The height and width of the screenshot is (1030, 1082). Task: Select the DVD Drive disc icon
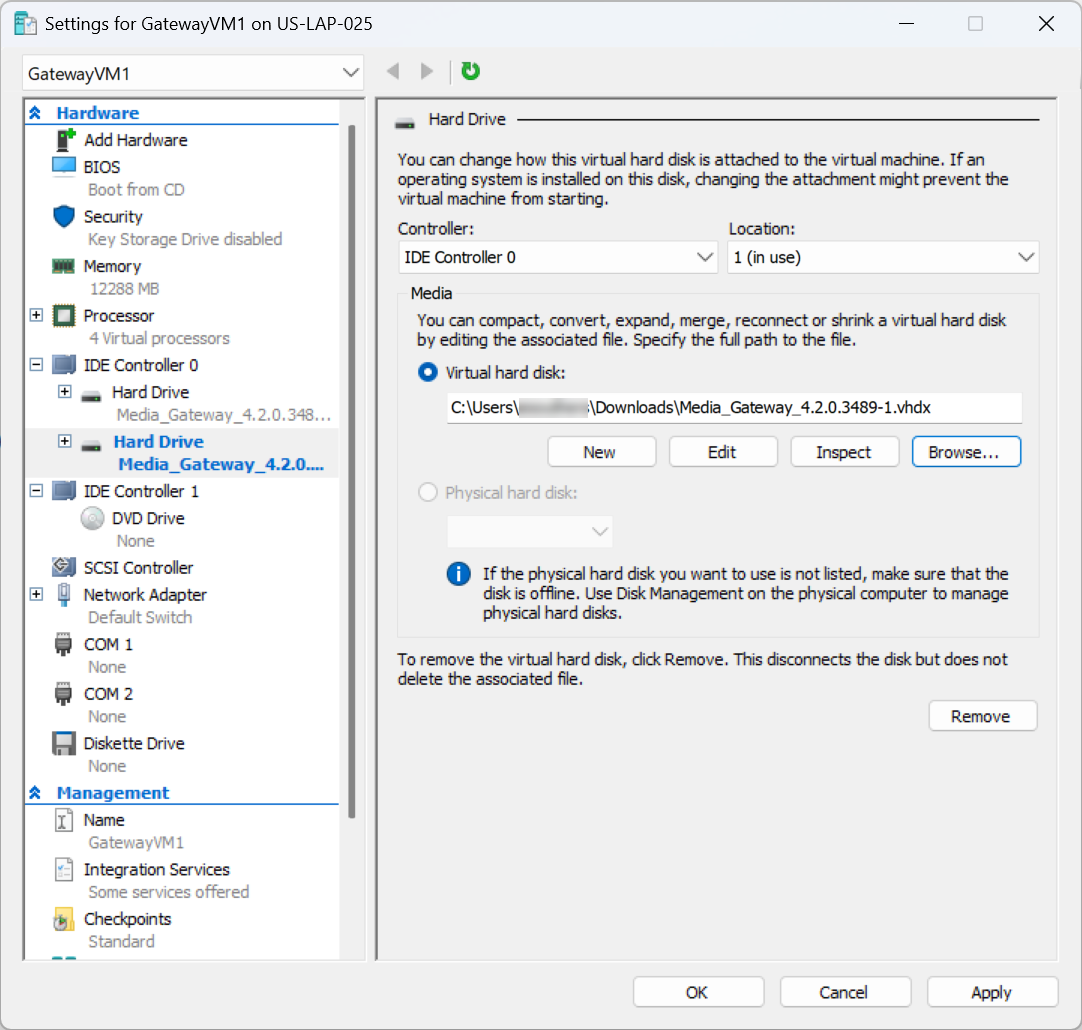tap(92, 518)
